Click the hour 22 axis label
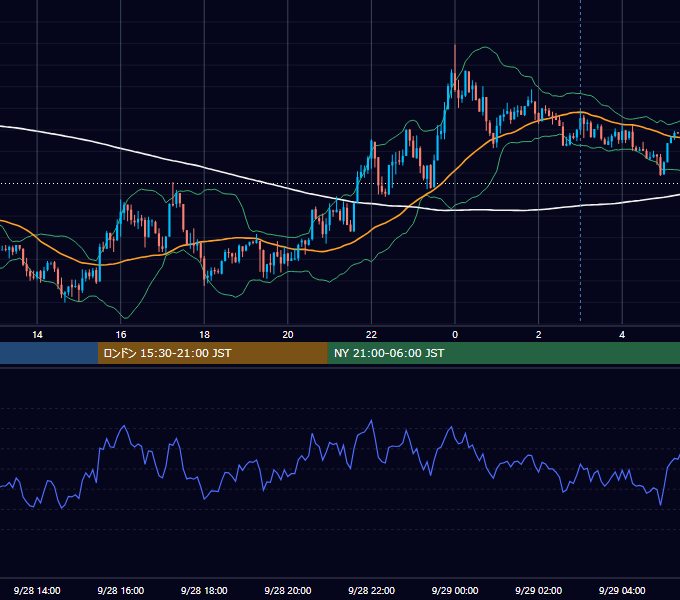Image resolution: width=680 pixels, height=600 pixels. [x=371, y=335]
